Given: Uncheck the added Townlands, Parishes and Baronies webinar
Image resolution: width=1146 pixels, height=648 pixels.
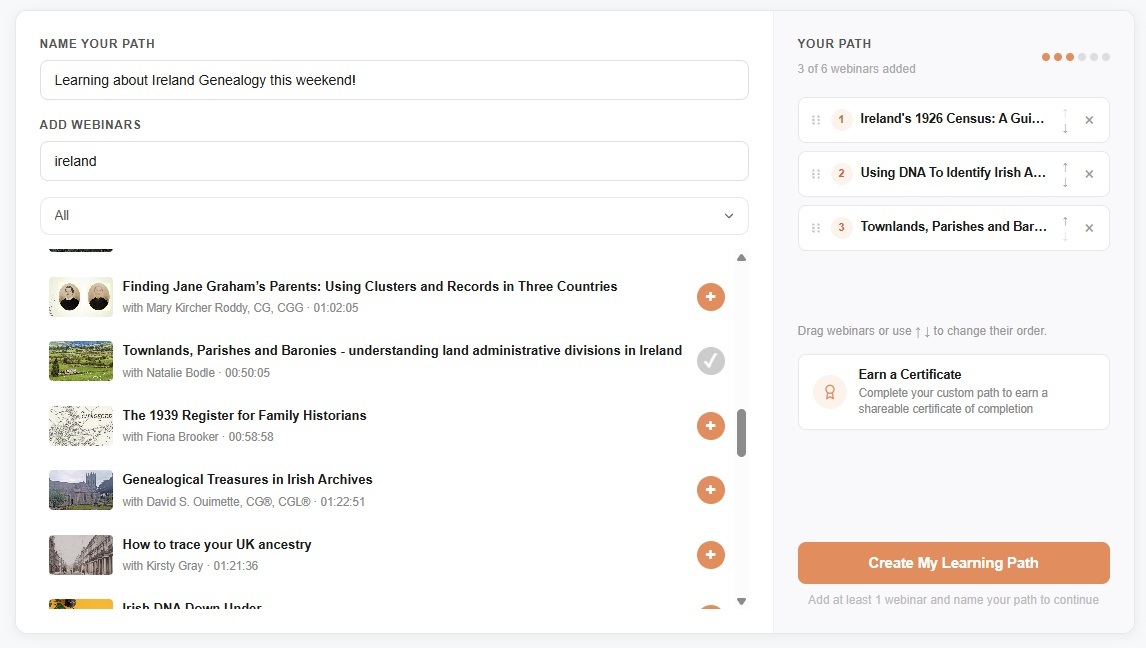Looking at the screenshot, I should coord(710,361).
